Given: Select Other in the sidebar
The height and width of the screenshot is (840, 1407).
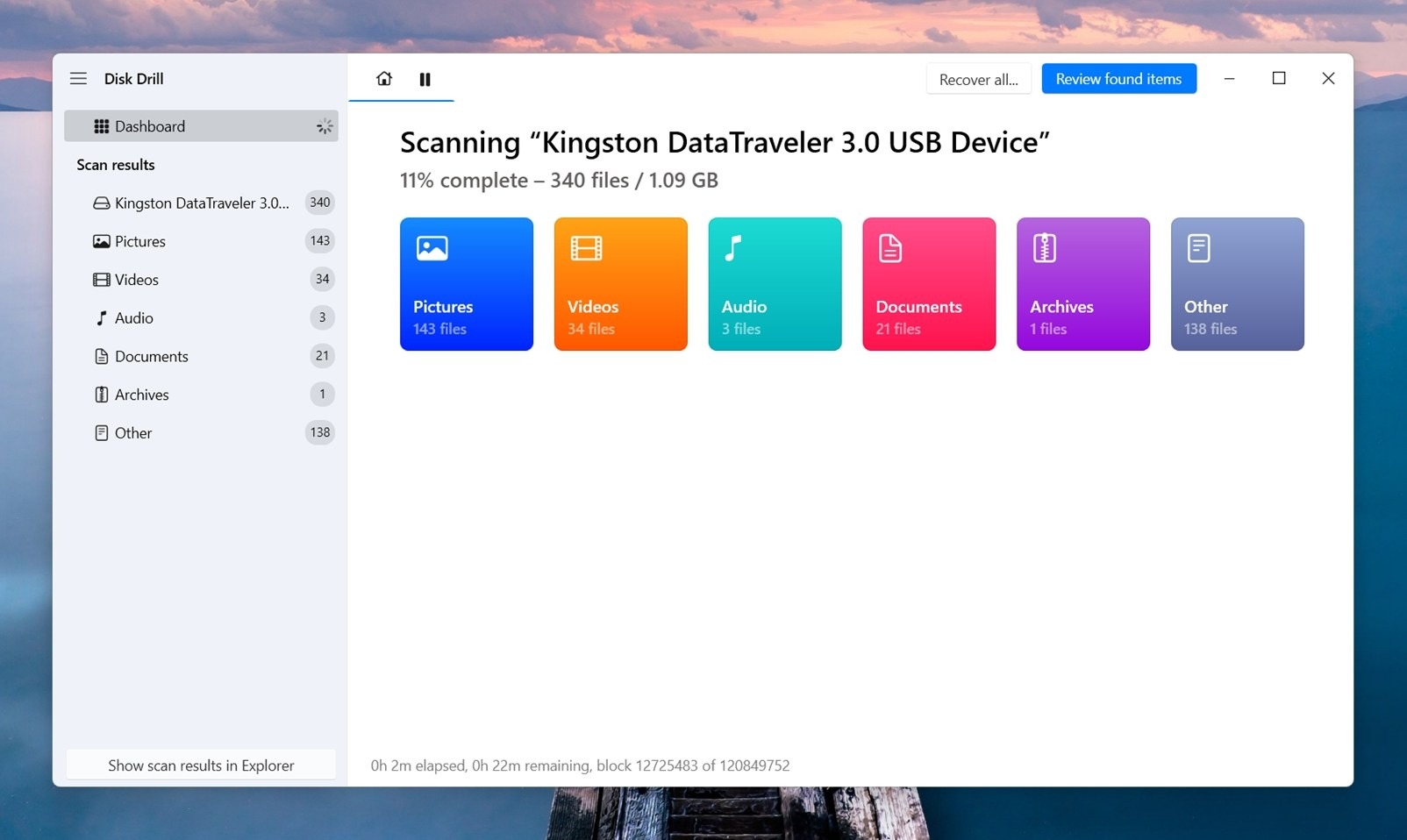Looking at the screenshot, I should pyautogui.click(x=201, y=433).
